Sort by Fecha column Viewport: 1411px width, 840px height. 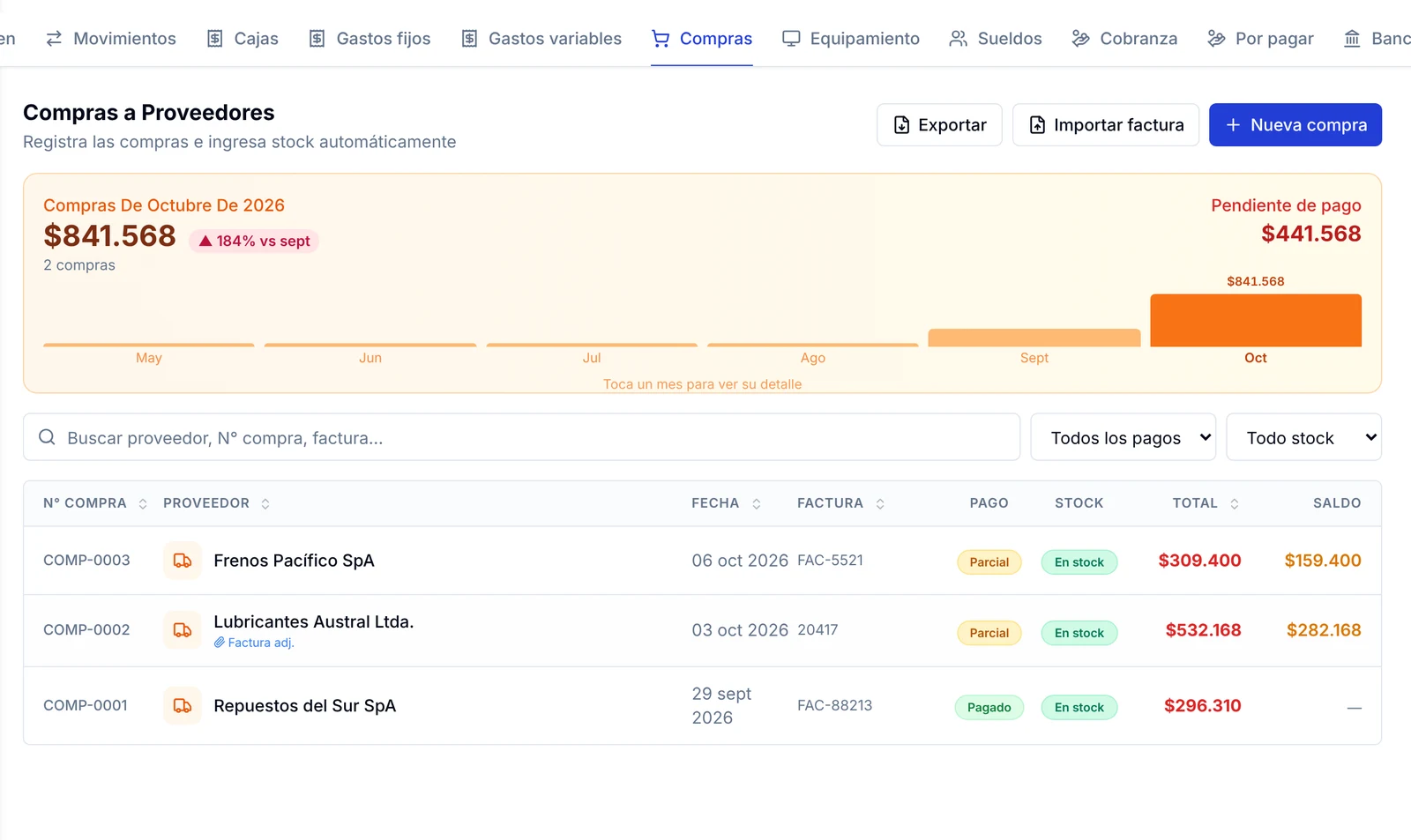(726, 503)
